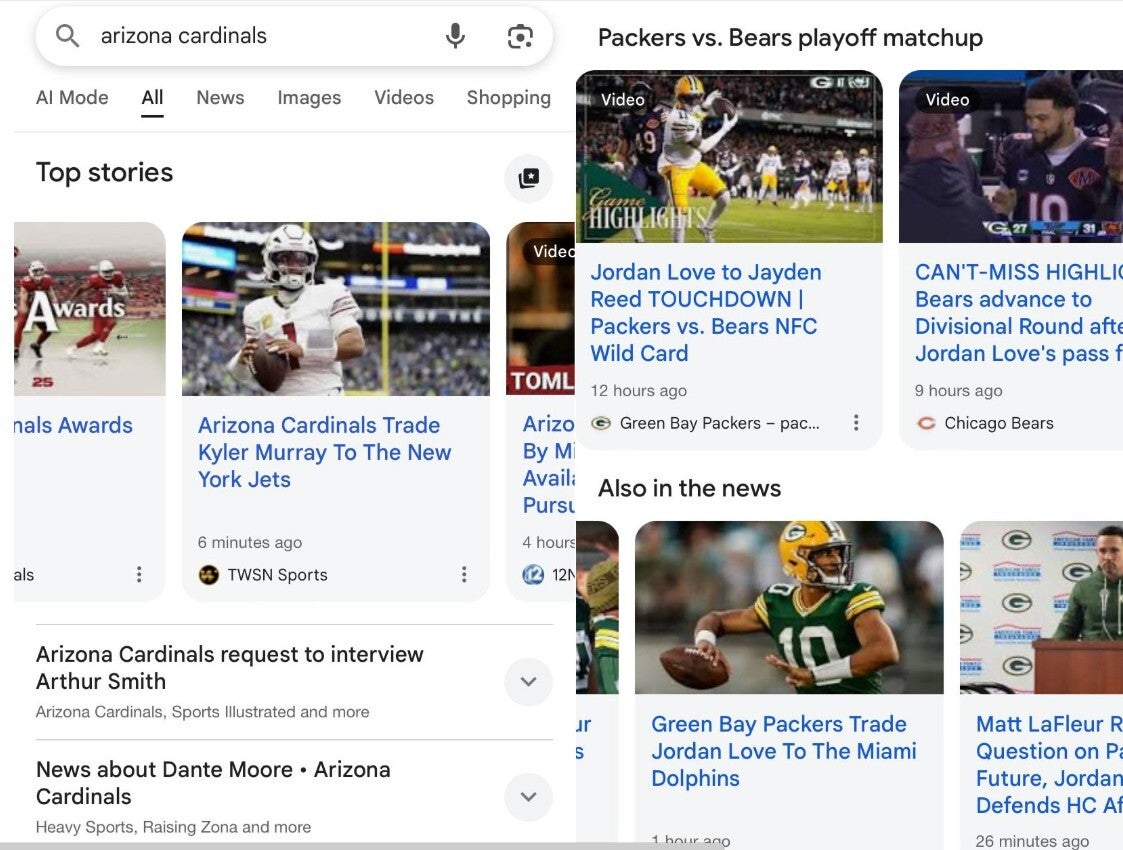Open the Kyler Murray trade to Jets article
1123x850 pixels.
click(x=318, y=451)
